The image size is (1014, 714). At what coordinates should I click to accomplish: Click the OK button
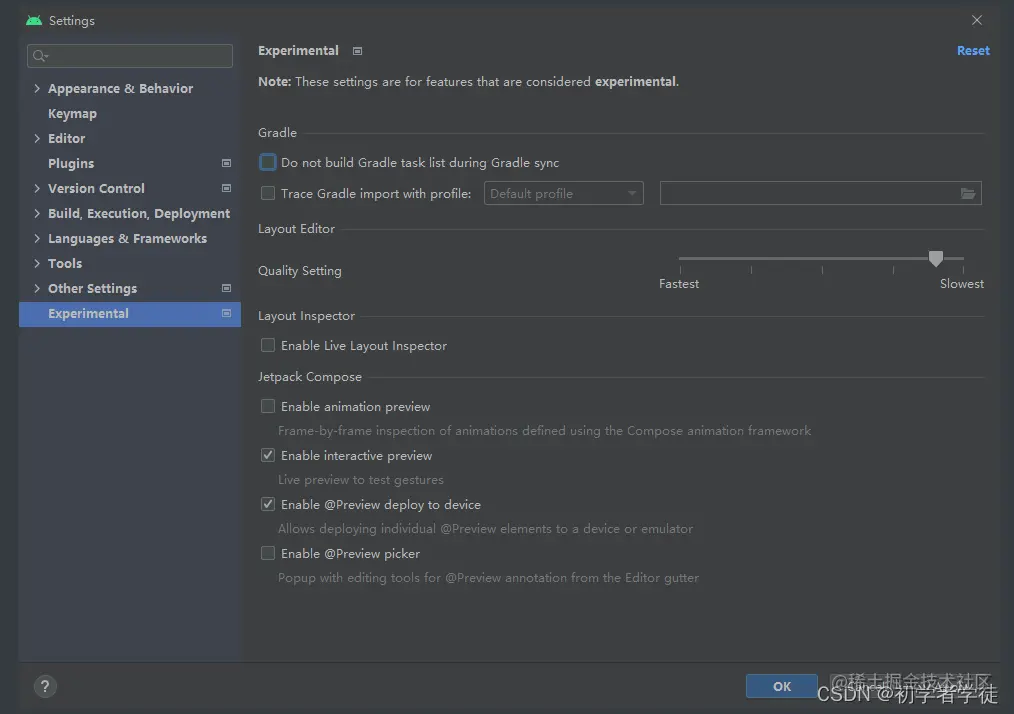coord(782,686)
